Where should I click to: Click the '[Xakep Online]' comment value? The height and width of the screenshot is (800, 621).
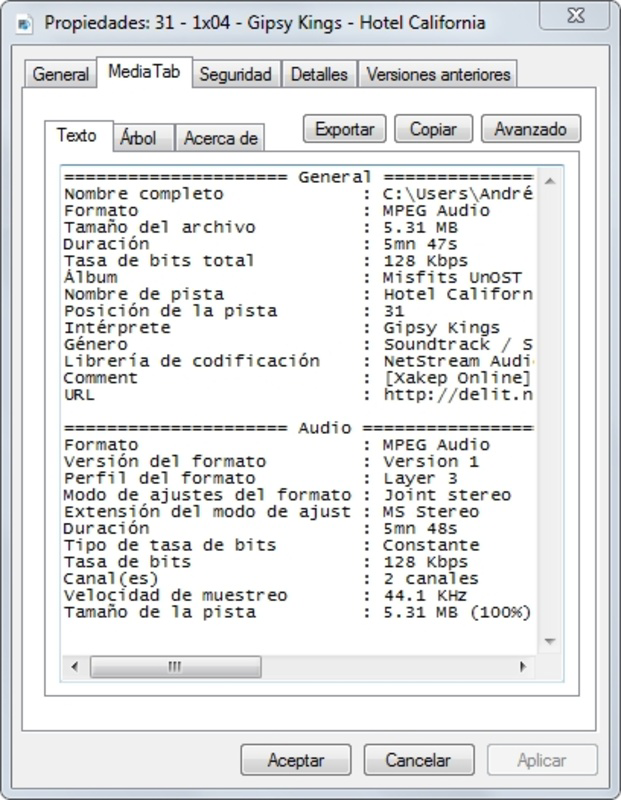pyautogui.click(x=457, y=378)
